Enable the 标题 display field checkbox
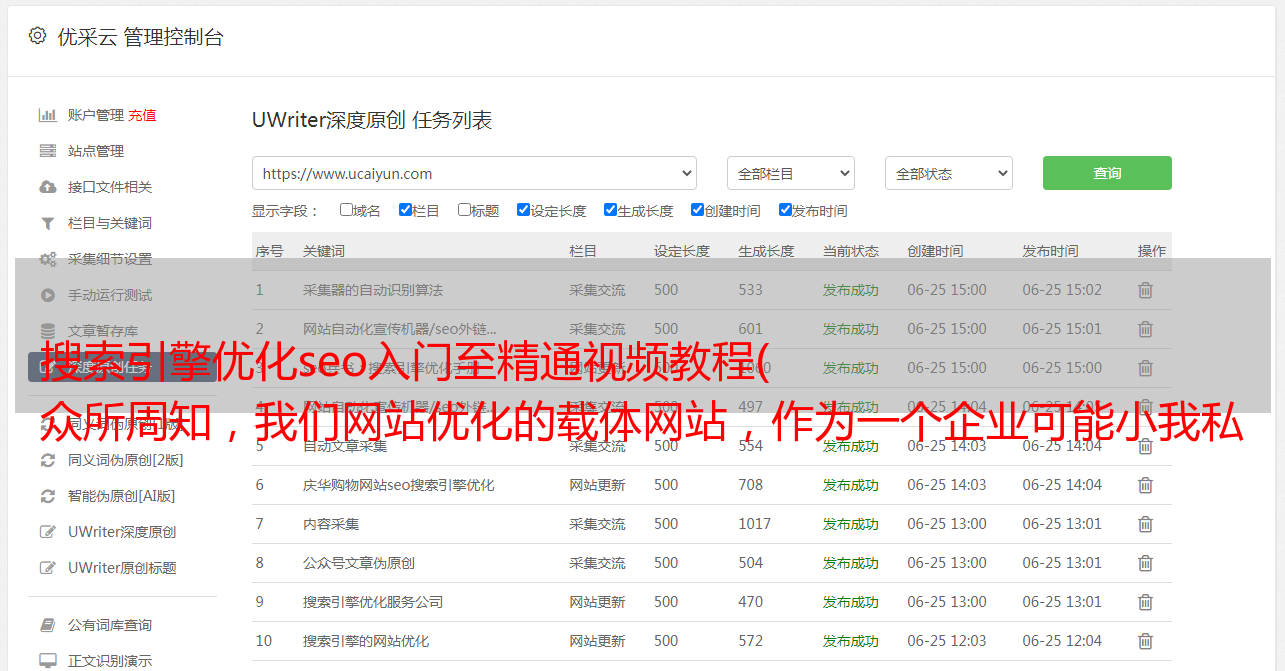 coord(464,210)
